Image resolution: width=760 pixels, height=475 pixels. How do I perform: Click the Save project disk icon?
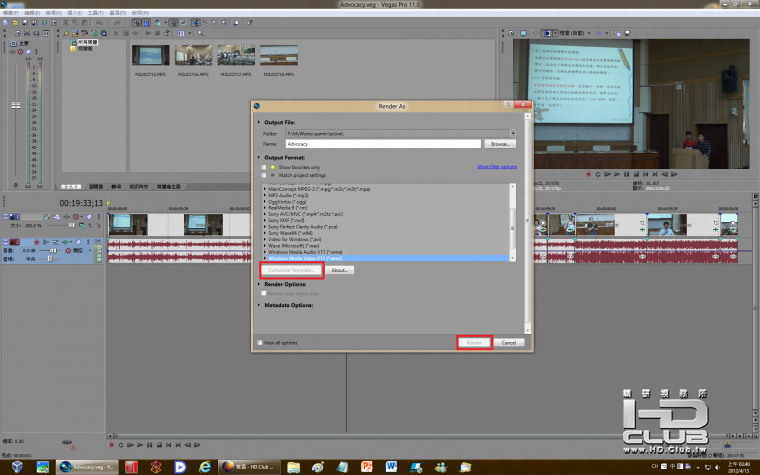25,22
